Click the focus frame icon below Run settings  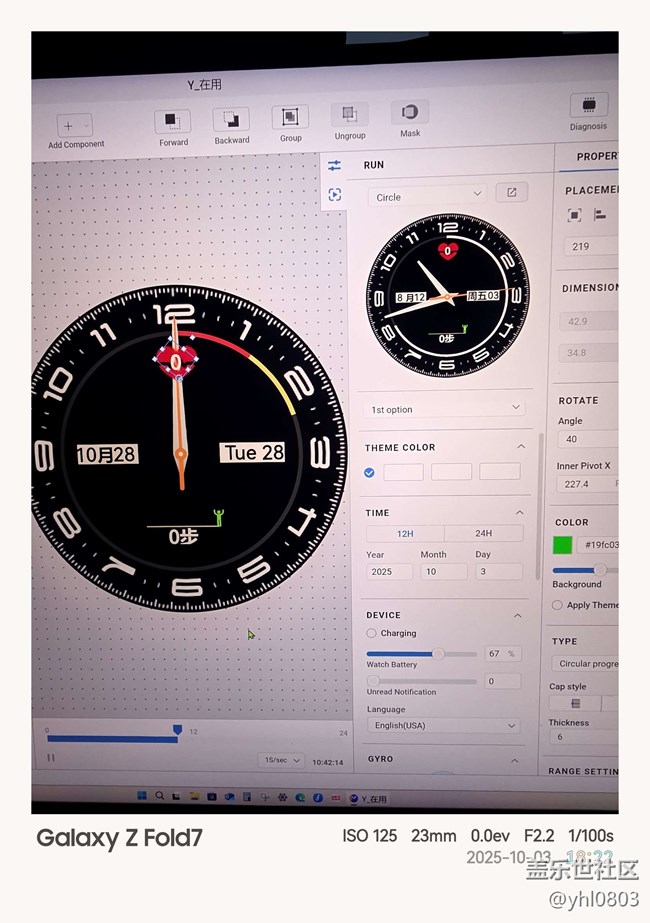pyautogui.click(x=334, y=195)
